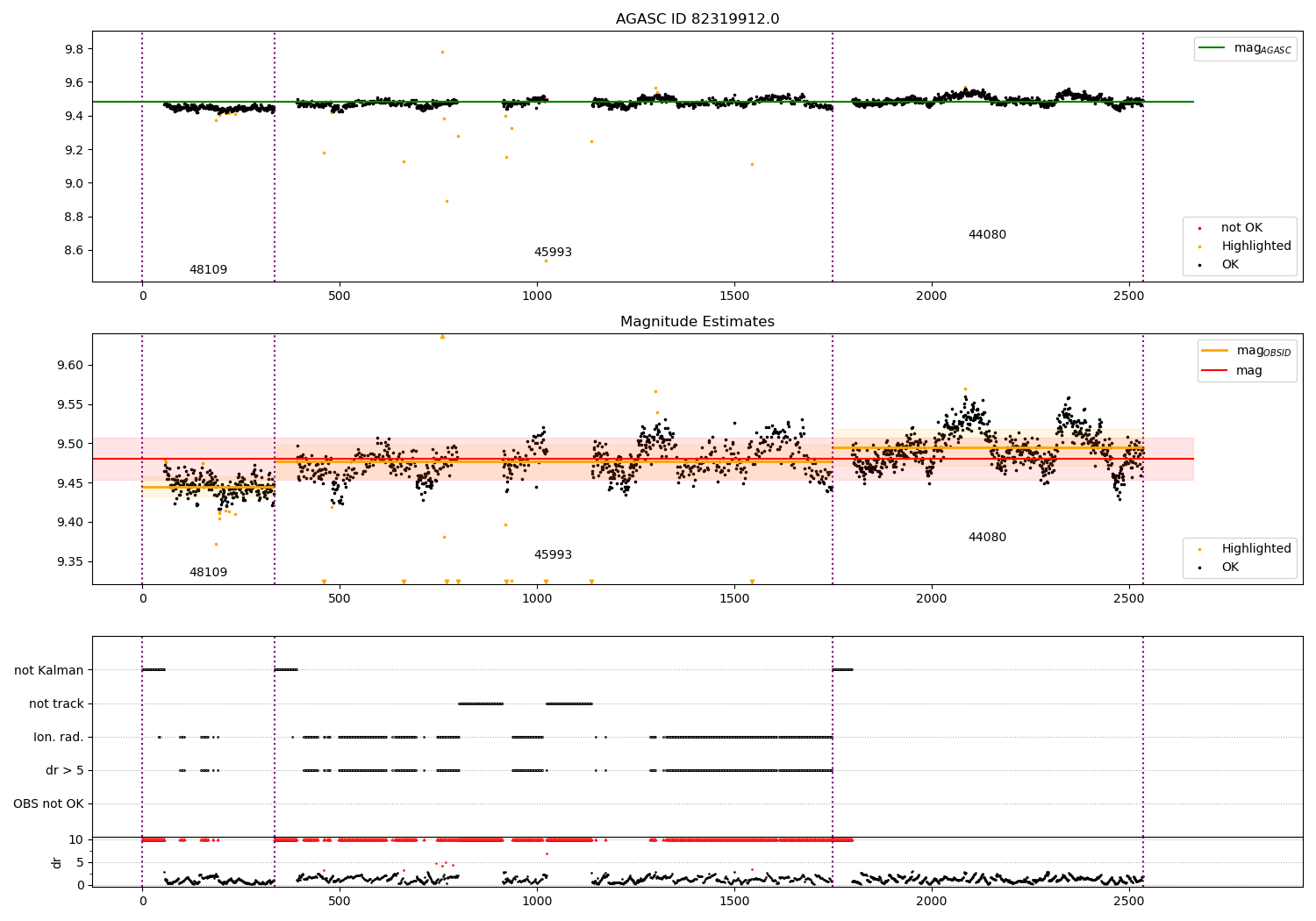Click the '10' tick on the dr axis
This screenshot has width=1316, height=921.
coord(76,840)
